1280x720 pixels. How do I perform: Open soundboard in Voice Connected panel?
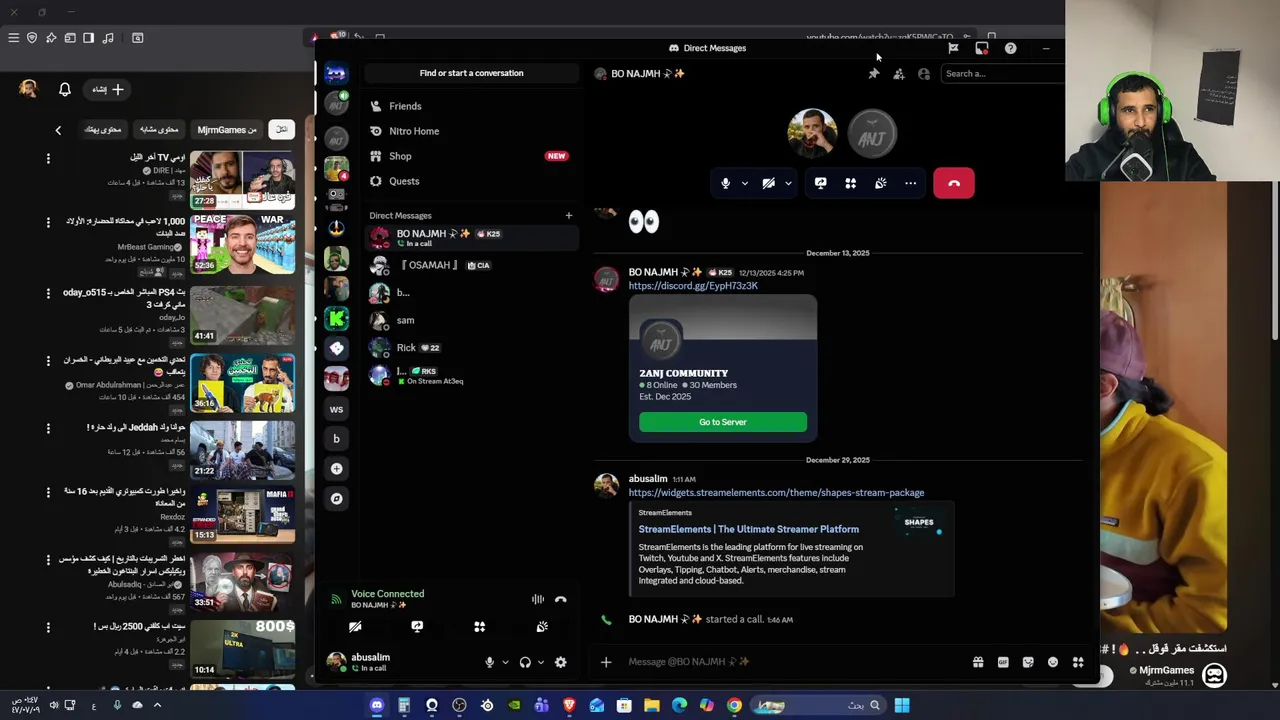pyautogui.click(x=542, y=626)
